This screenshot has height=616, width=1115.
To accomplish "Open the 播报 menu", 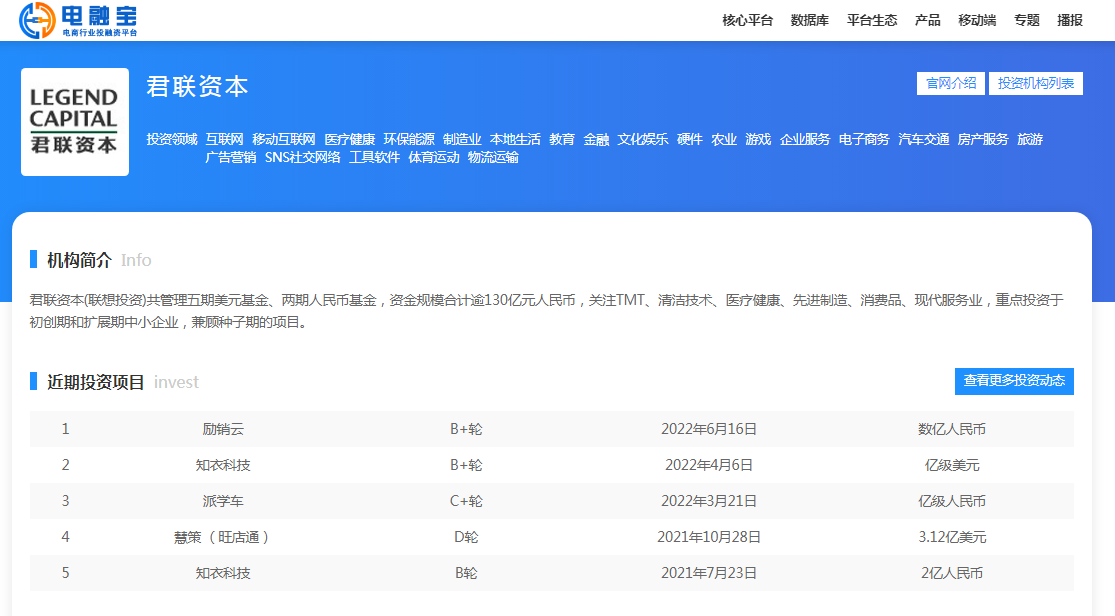I will point(1069,20).
